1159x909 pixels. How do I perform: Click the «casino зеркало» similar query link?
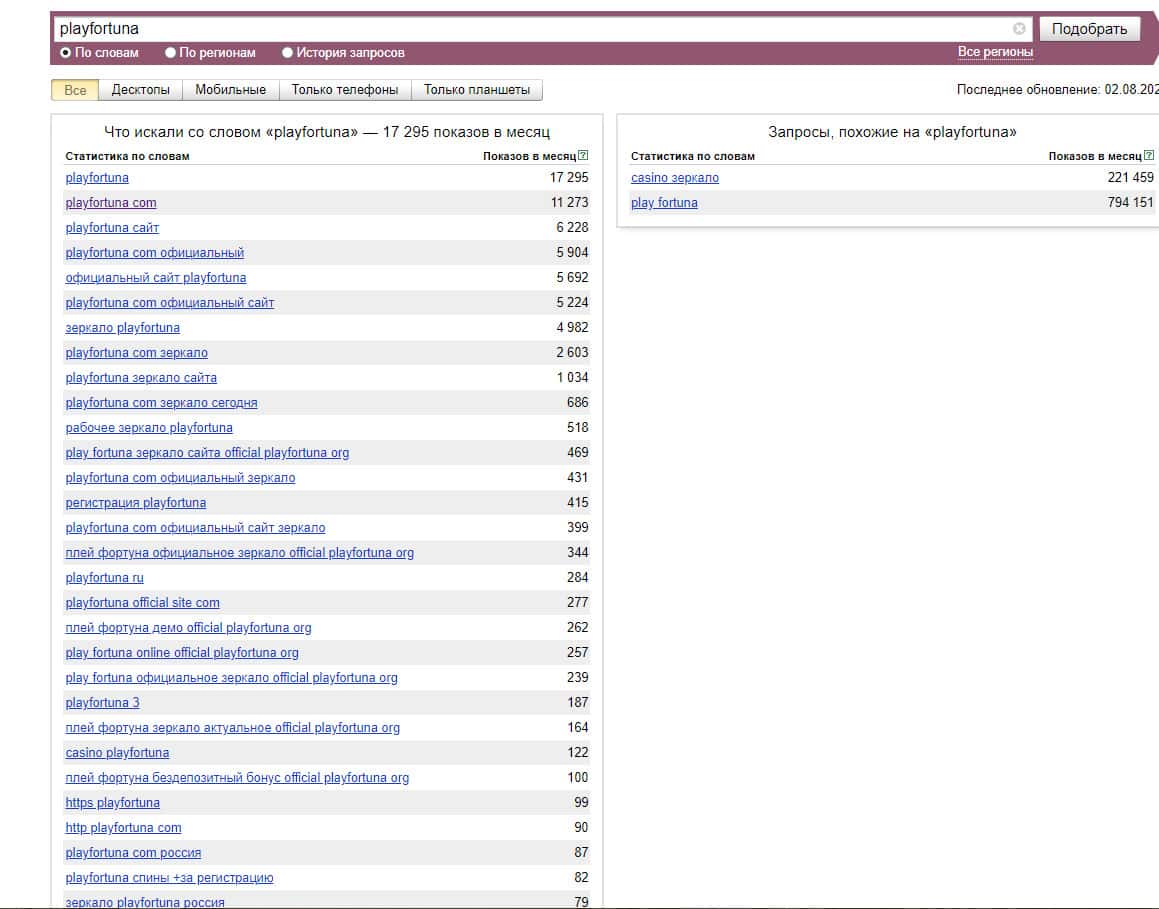tap(675, 178)
